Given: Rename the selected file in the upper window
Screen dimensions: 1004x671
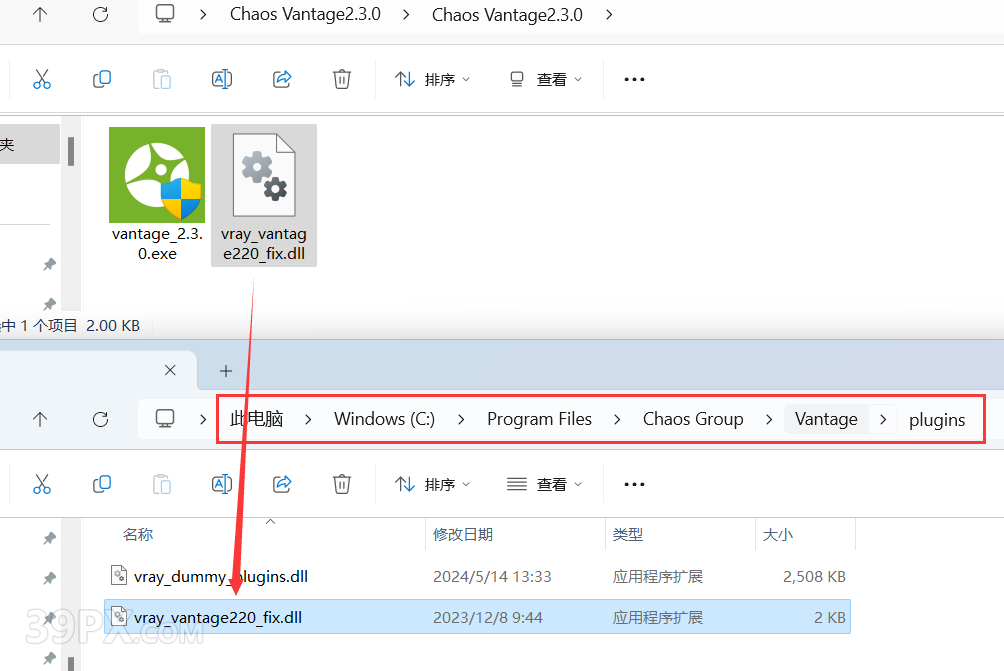Looking at the screenshot, I should coord(222,79).
